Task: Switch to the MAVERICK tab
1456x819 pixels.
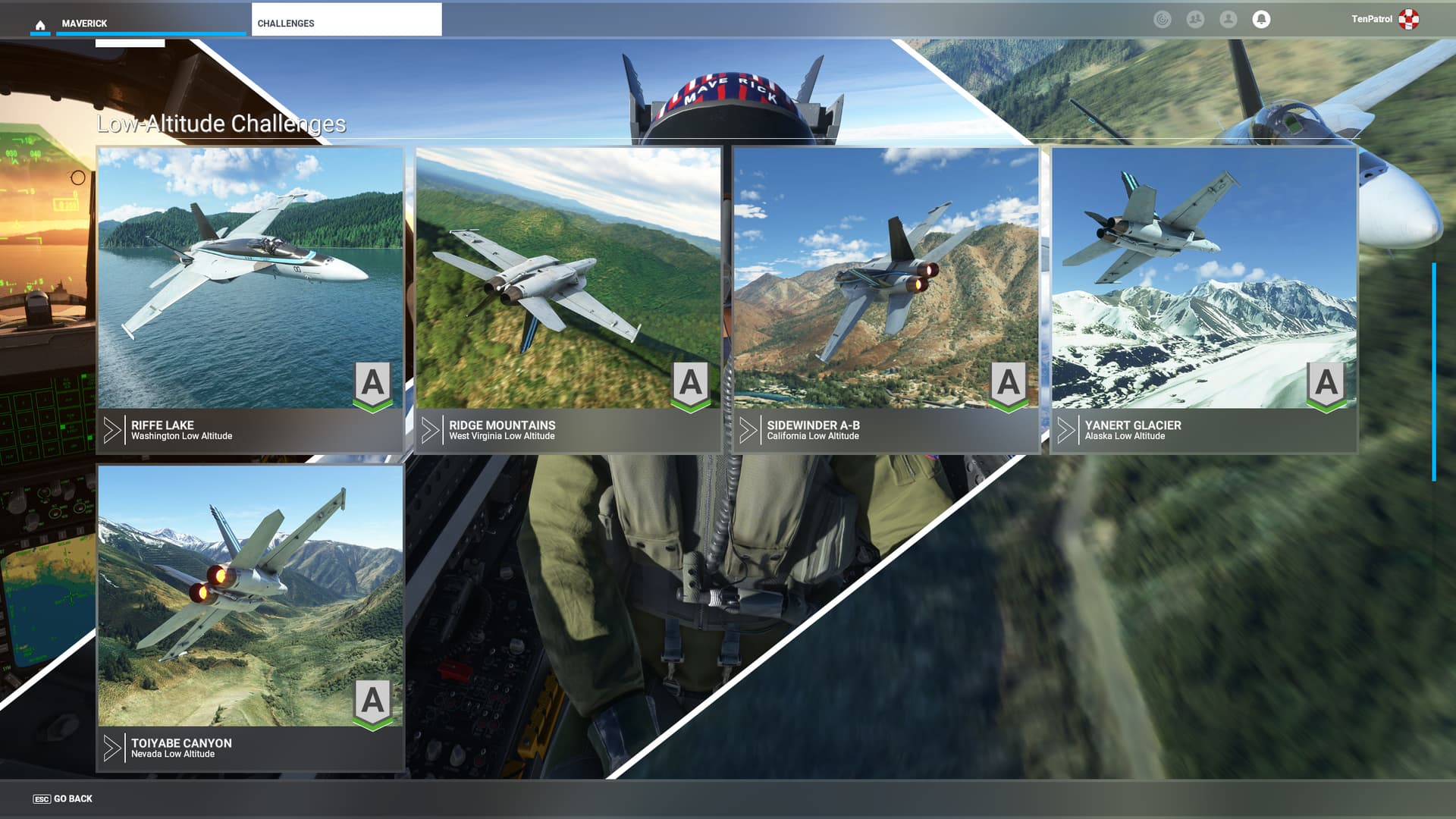Action: point(83,23)
